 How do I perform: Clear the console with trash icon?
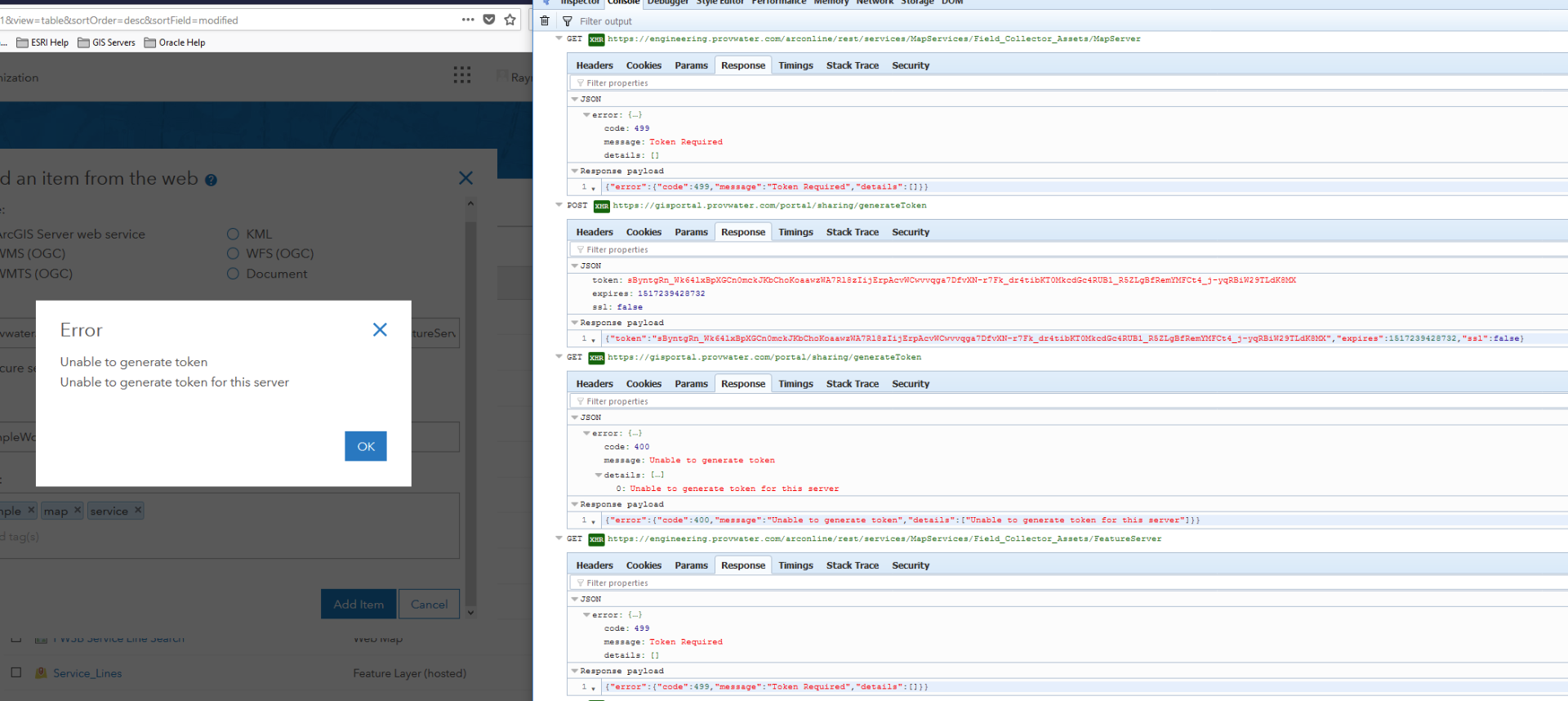tap(545, 21)
